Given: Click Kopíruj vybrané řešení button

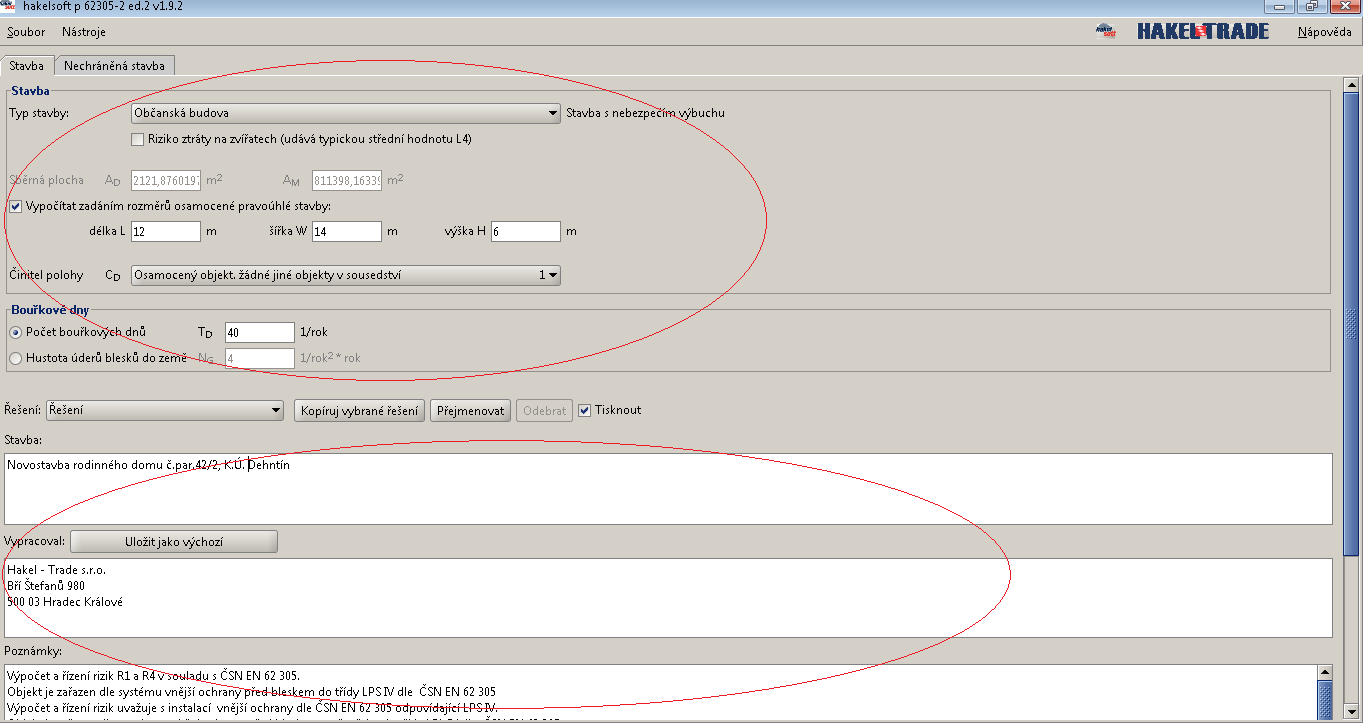Looking at the screenshot, I should click(x=360, y=410).
